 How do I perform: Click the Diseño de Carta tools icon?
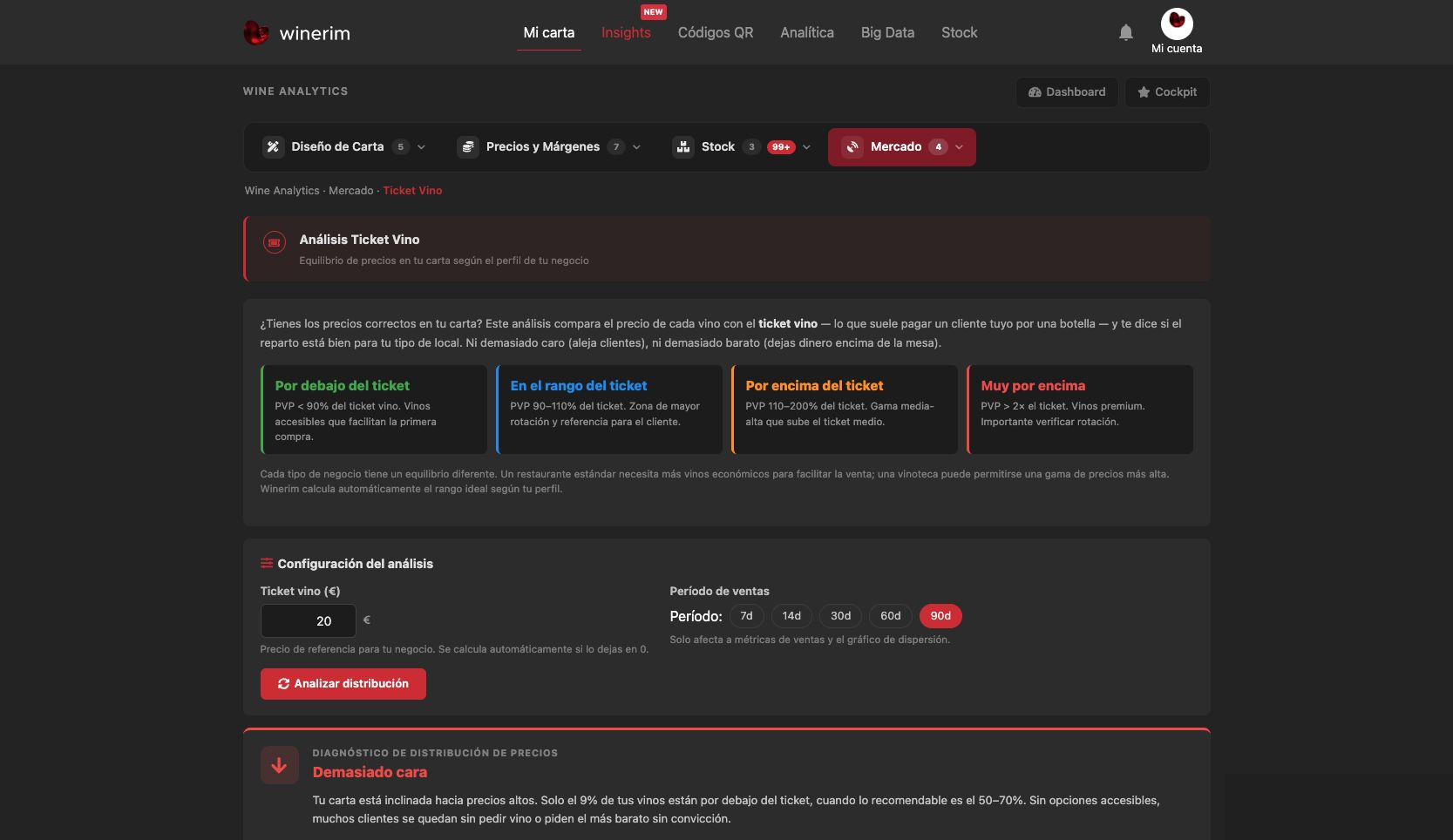(x=273, y=147)
